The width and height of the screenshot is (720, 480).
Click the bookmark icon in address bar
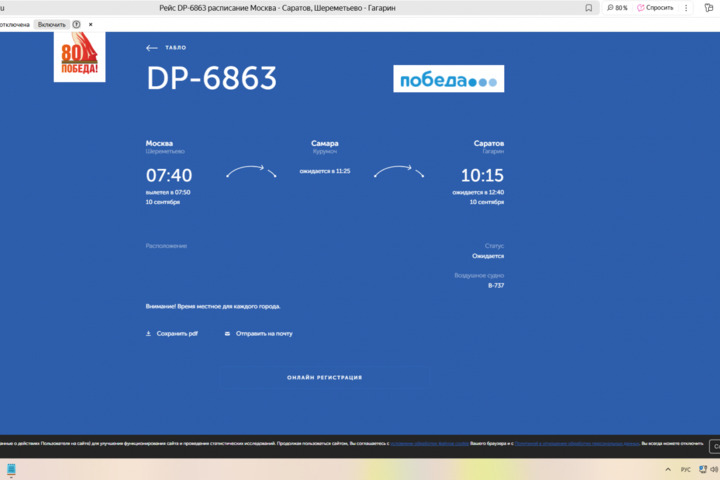coord(588,8)
